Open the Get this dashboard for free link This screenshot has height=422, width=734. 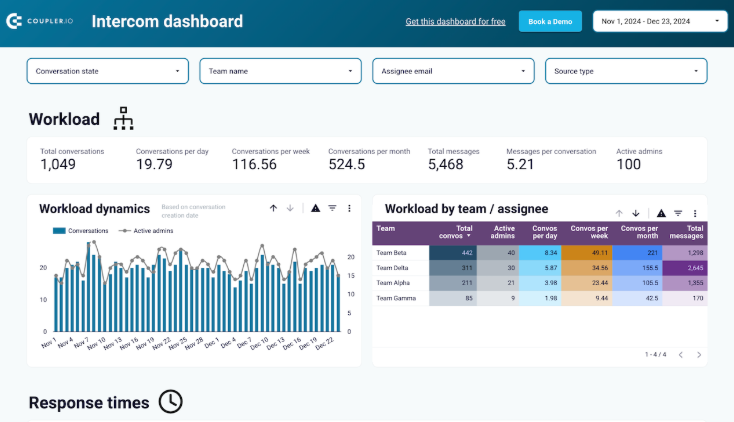pos(455,21)
